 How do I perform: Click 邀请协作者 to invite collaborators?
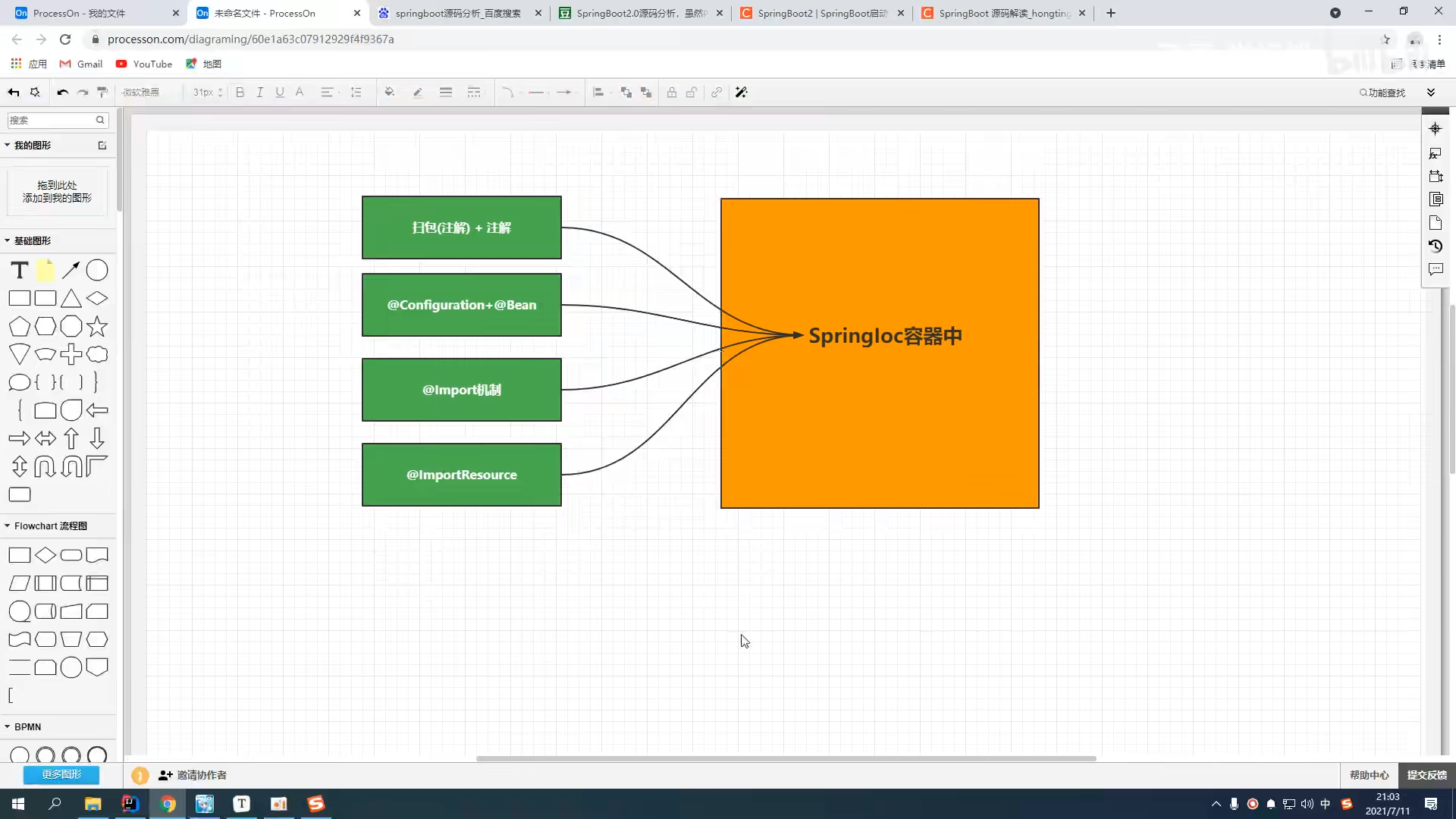pyautogui.click(x=193, y=775)
